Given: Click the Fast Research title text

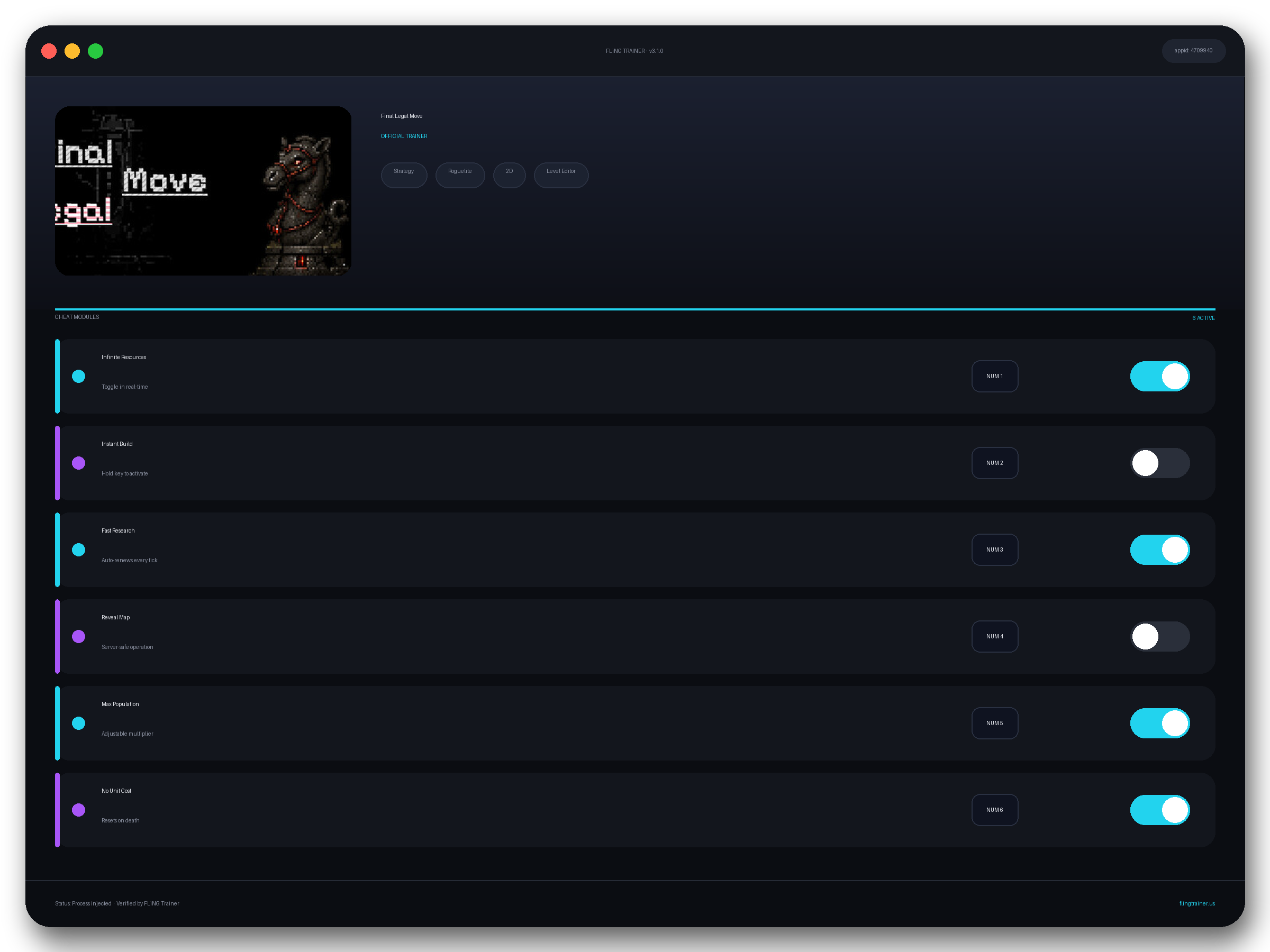Looking at the screenshot, I should [117, 530].
